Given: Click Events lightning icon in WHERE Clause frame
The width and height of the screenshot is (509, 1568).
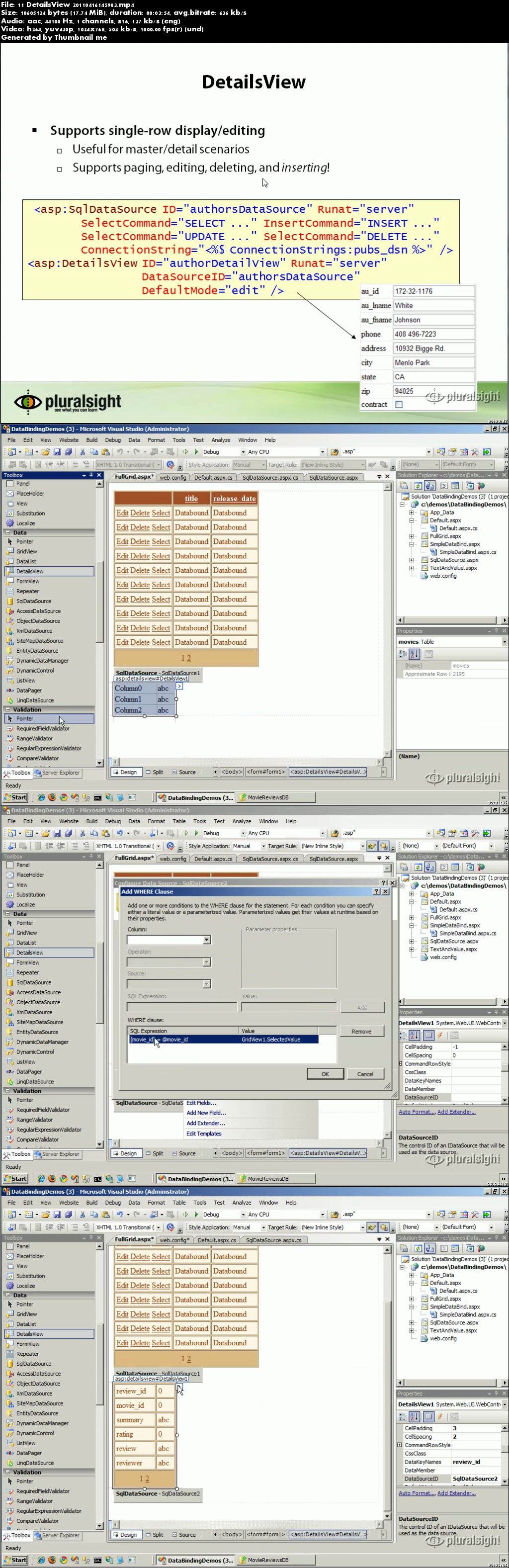Looking at the screenshot, I should pos(439,1035).
